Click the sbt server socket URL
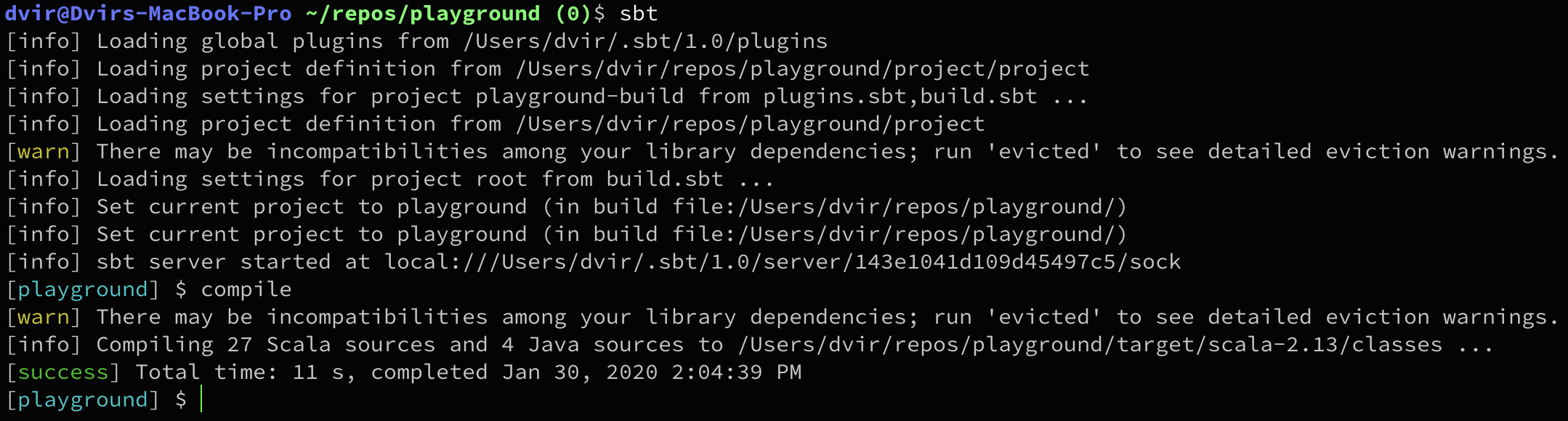 pyautogui.click(x=783, y=262)
